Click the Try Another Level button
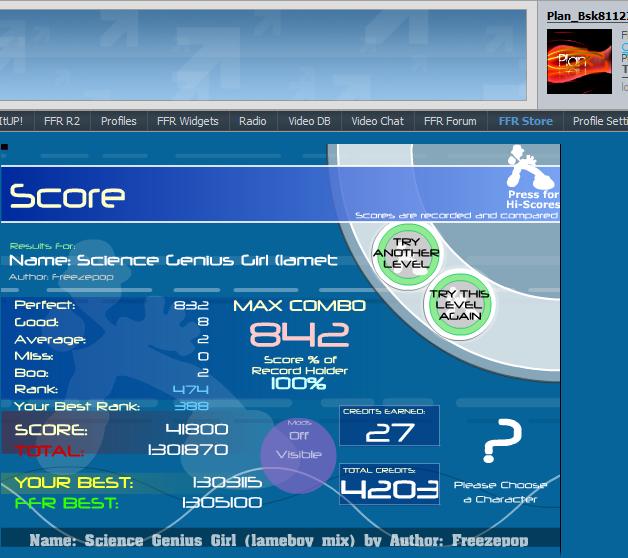This screenshot has height=558, width=628. tap(406, 254)
